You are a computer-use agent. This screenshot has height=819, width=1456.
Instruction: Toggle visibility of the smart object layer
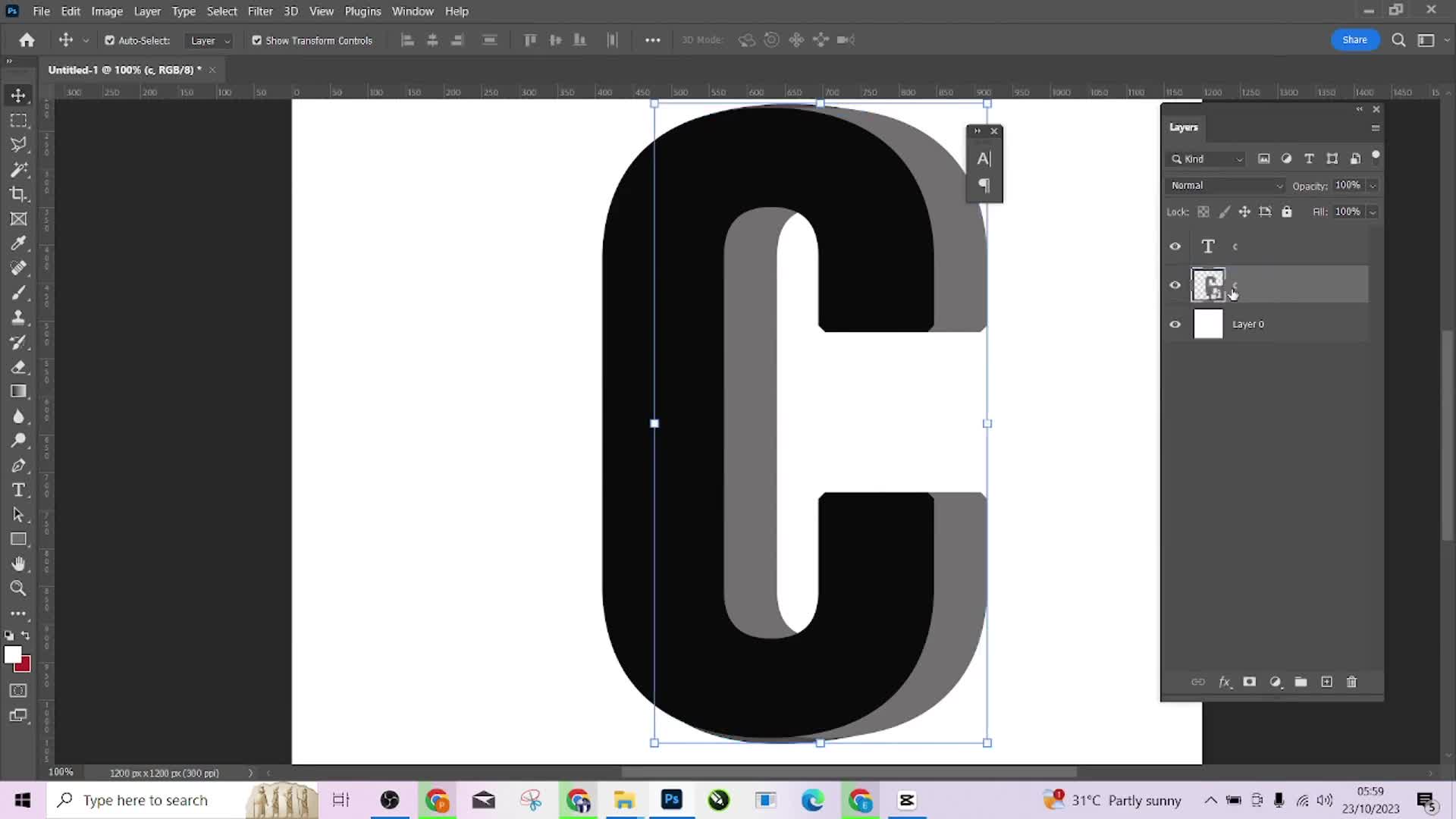[x=1176, y=285]
